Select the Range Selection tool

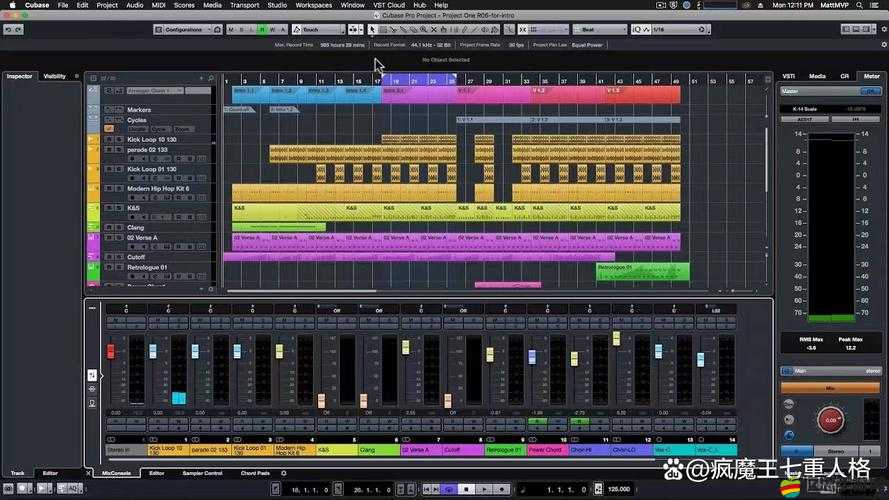pyautogui.click(x=383, y=29)
